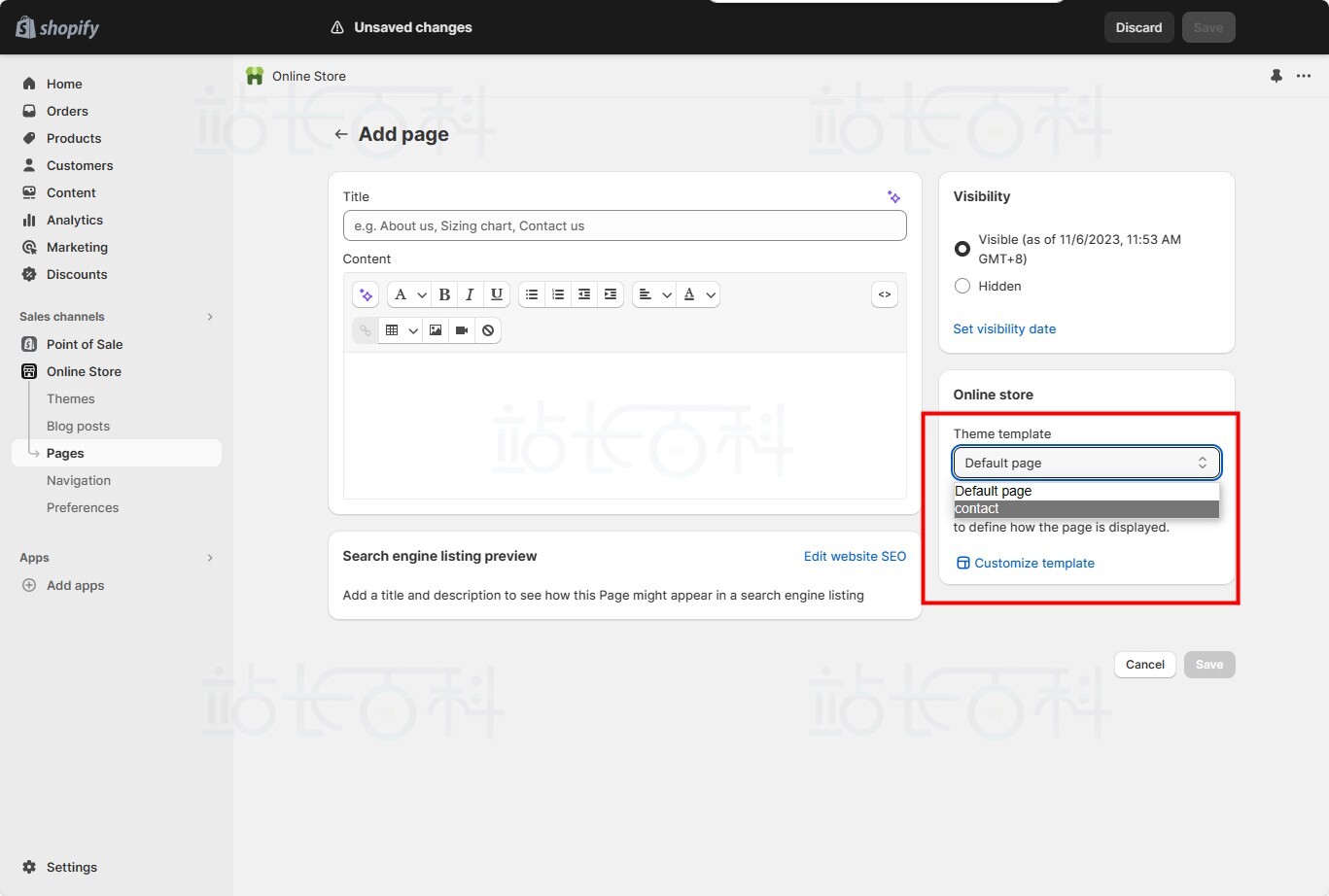The width and height of the screenshot is (1329, 896).
Task: Select the Hidden visibility option
Action: [962, 286]
